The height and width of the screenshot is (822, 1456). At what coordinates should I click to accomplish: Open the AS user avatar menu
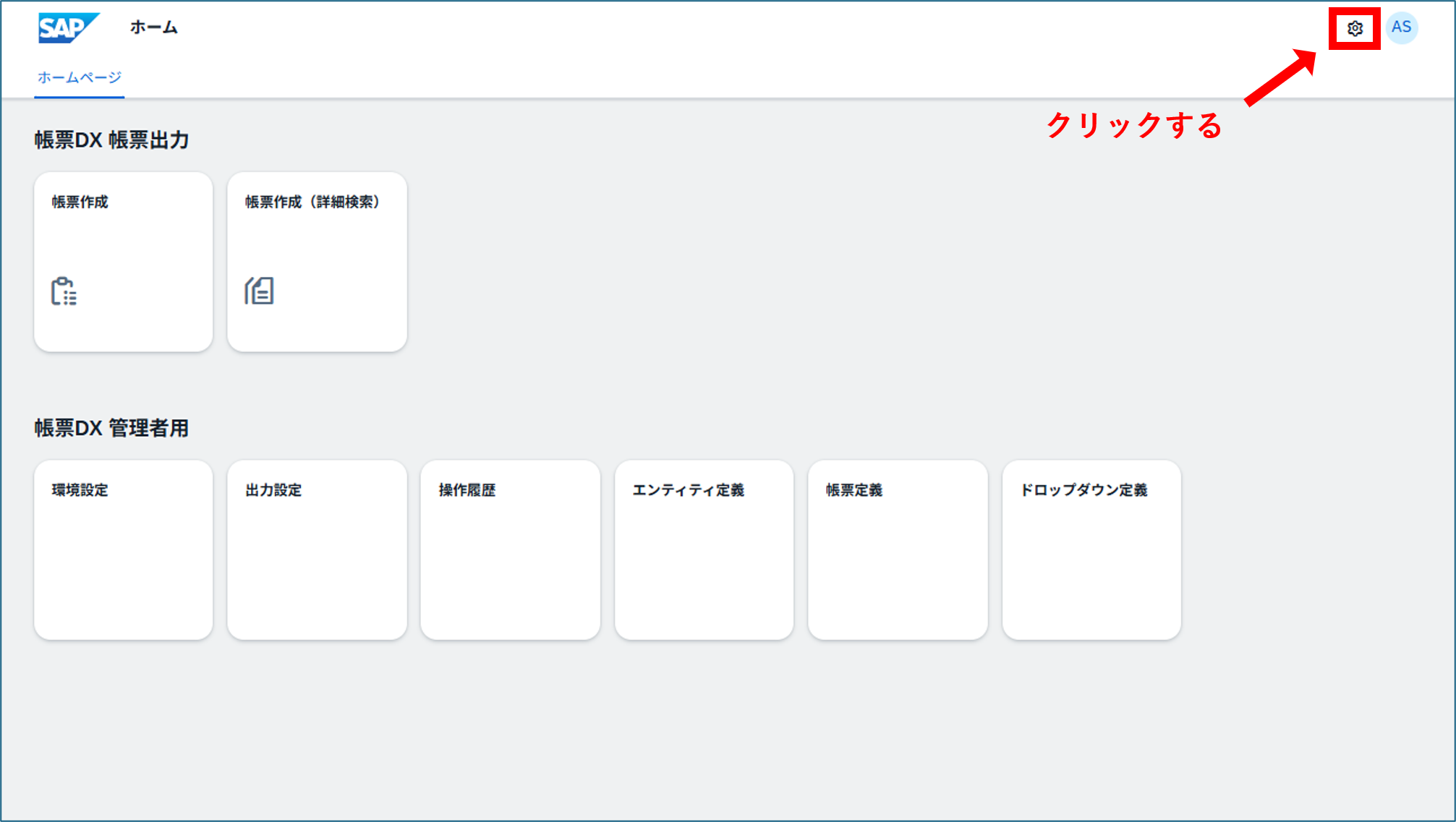1401,27
